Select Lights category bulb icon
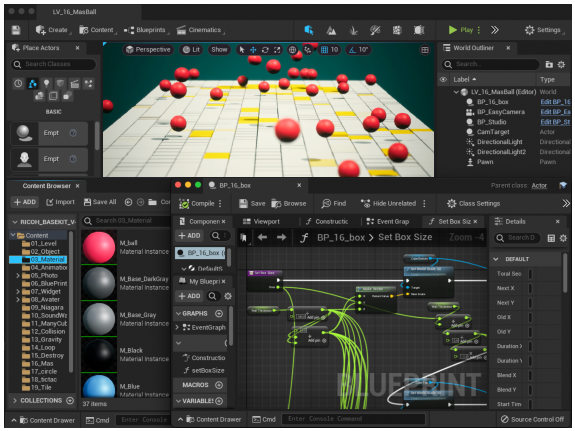This screenshot has width=575, height=431. pyautogui.click(x=47, y=84)
